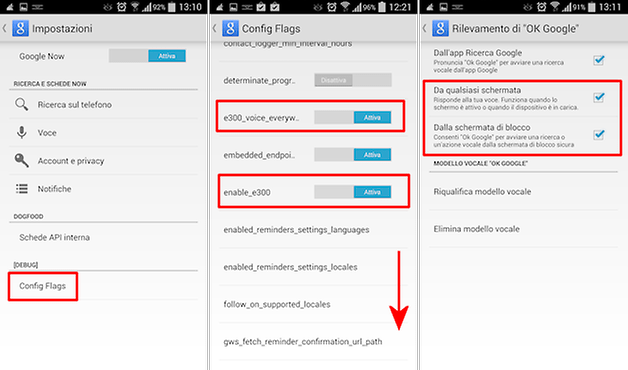Tap the Google icon in Config Flags header
Screen dimensions: 628x370
[x=230, y=28]
